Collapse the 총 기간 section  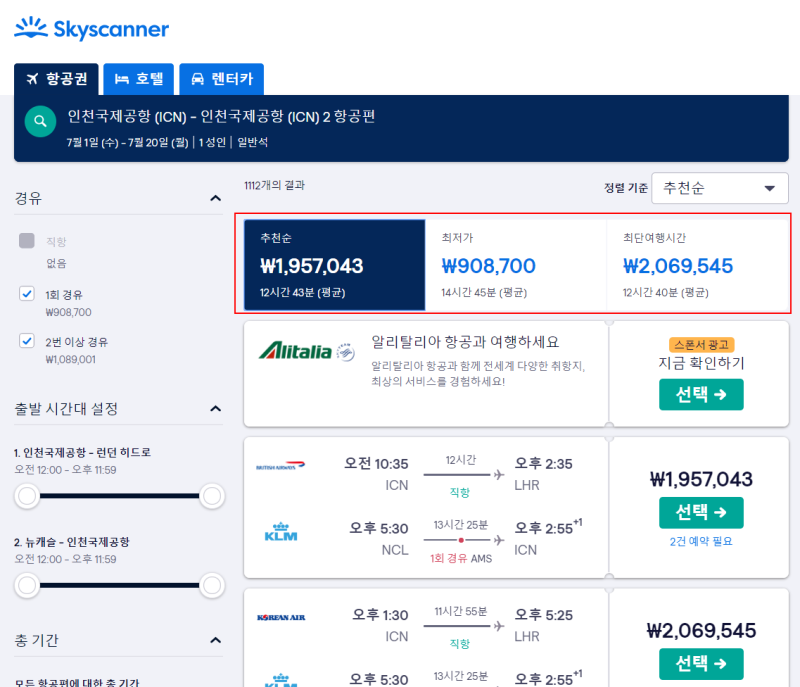(215, 640)
